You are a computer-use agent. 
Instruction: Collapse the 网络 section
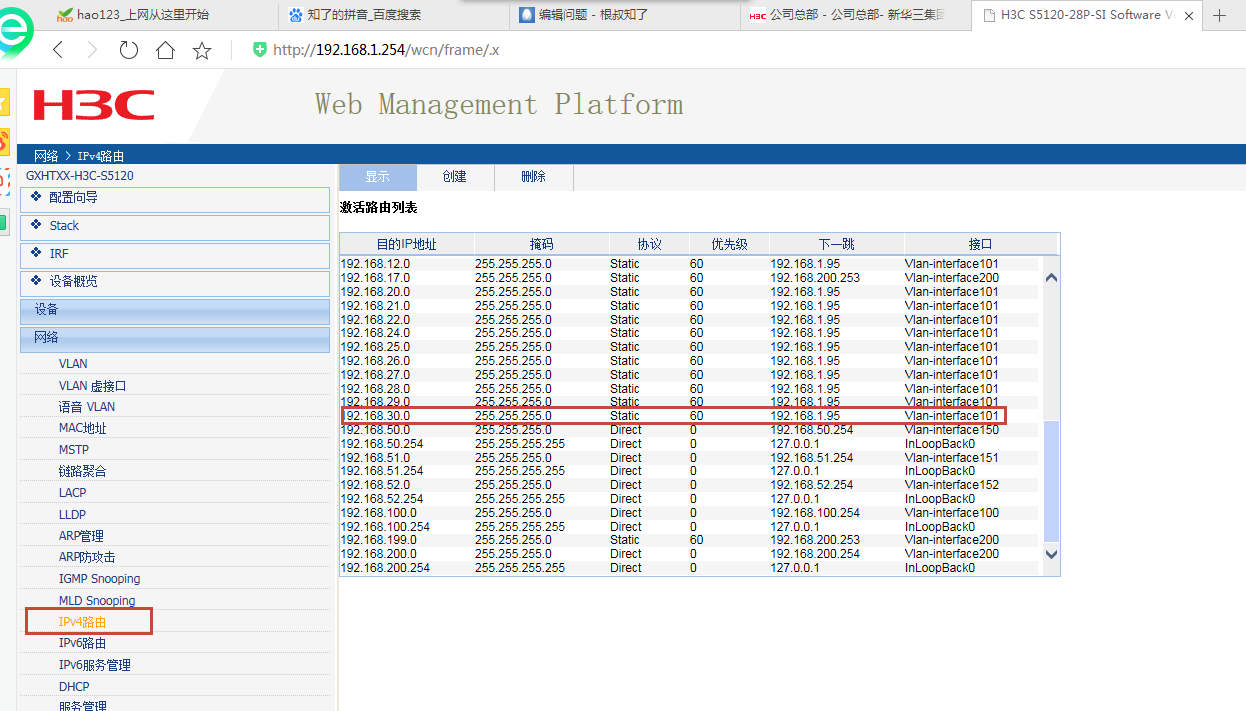pos(175,339)
